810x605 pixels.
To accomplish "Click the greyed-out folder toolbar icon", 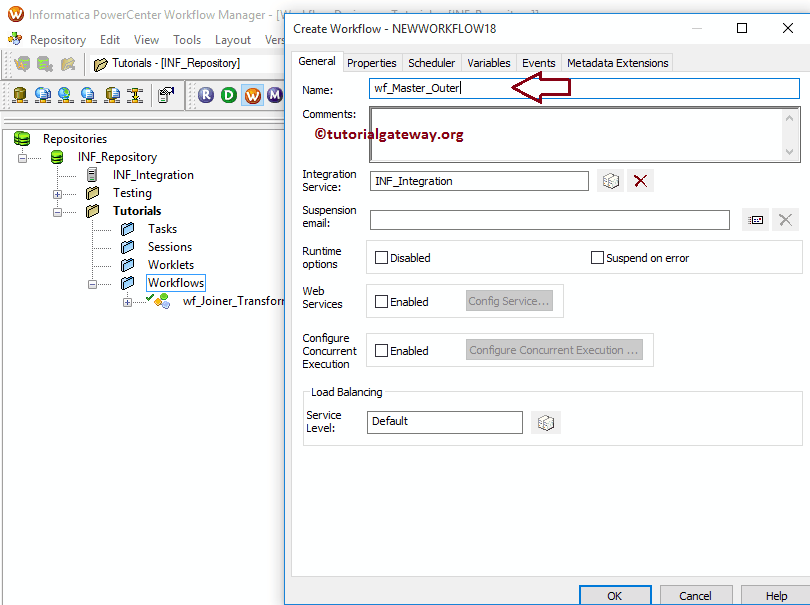I will click(68, 64).
